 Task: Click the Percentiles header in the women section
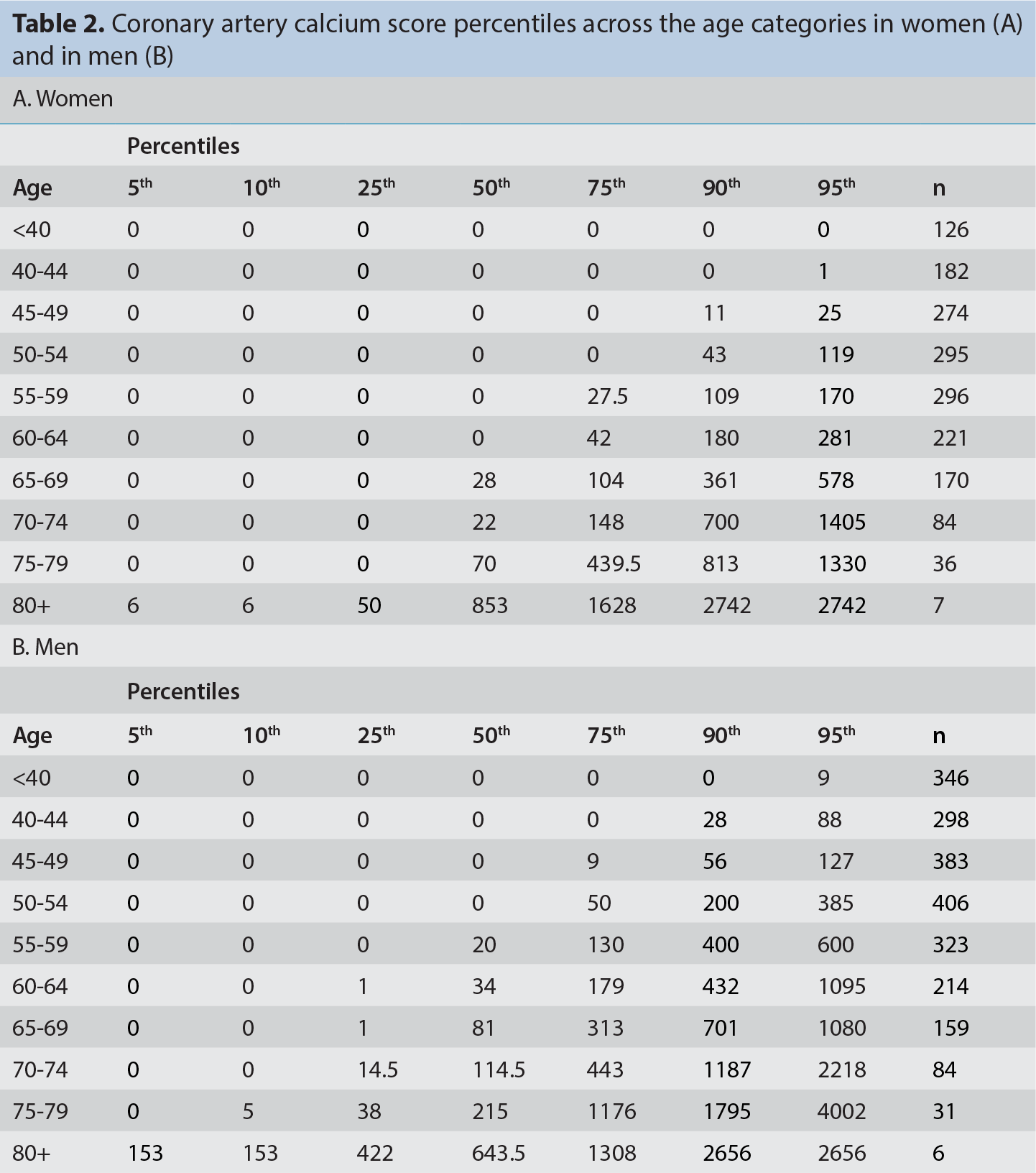183,146
